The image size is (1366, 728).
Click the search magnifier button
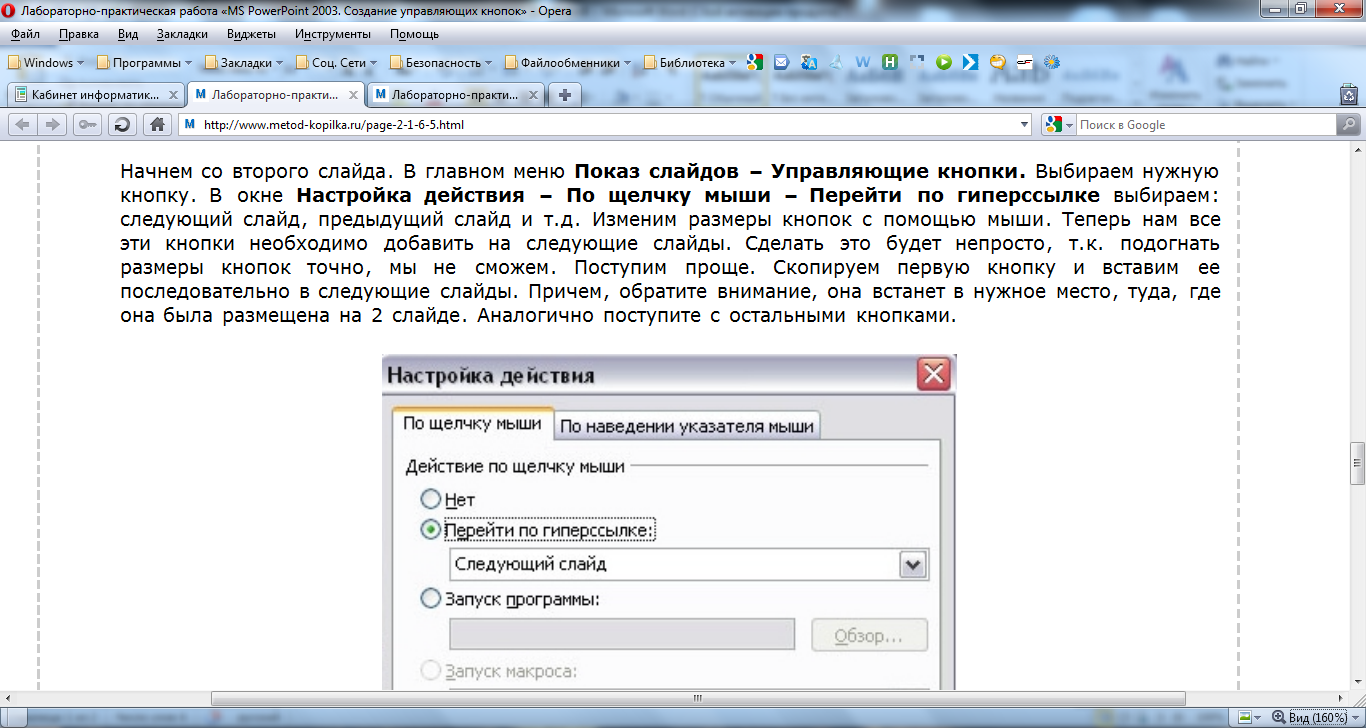click(1347, 125)
